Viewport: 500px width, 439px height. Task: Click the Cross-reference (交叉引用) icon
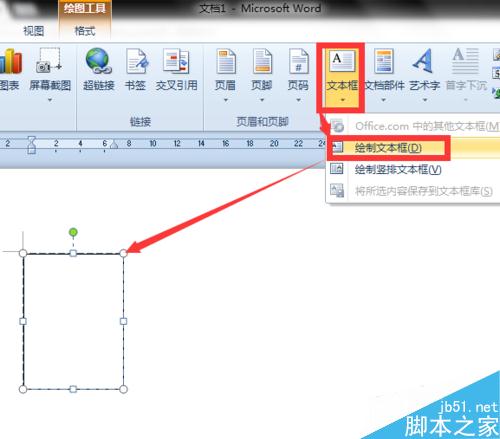176,61
